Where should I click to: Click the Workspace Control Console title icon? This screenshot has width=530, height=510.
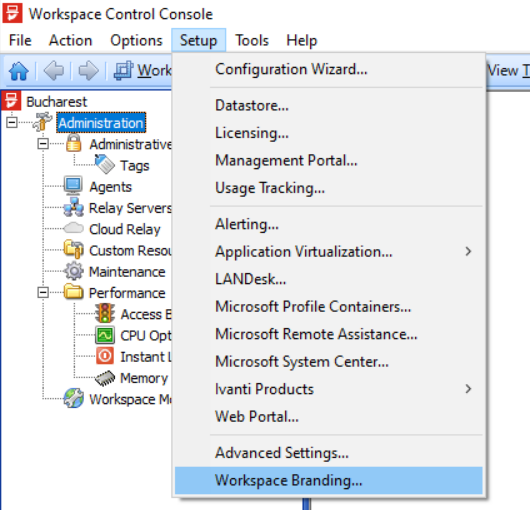coord(13,14)
